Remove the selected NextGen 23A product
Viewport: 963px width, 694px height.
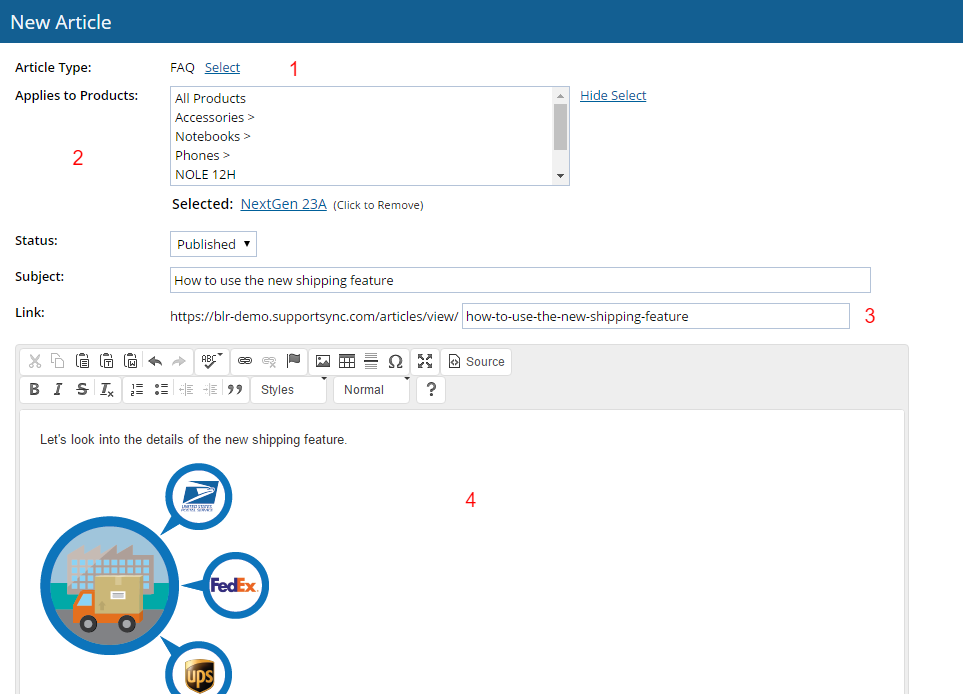283,204
